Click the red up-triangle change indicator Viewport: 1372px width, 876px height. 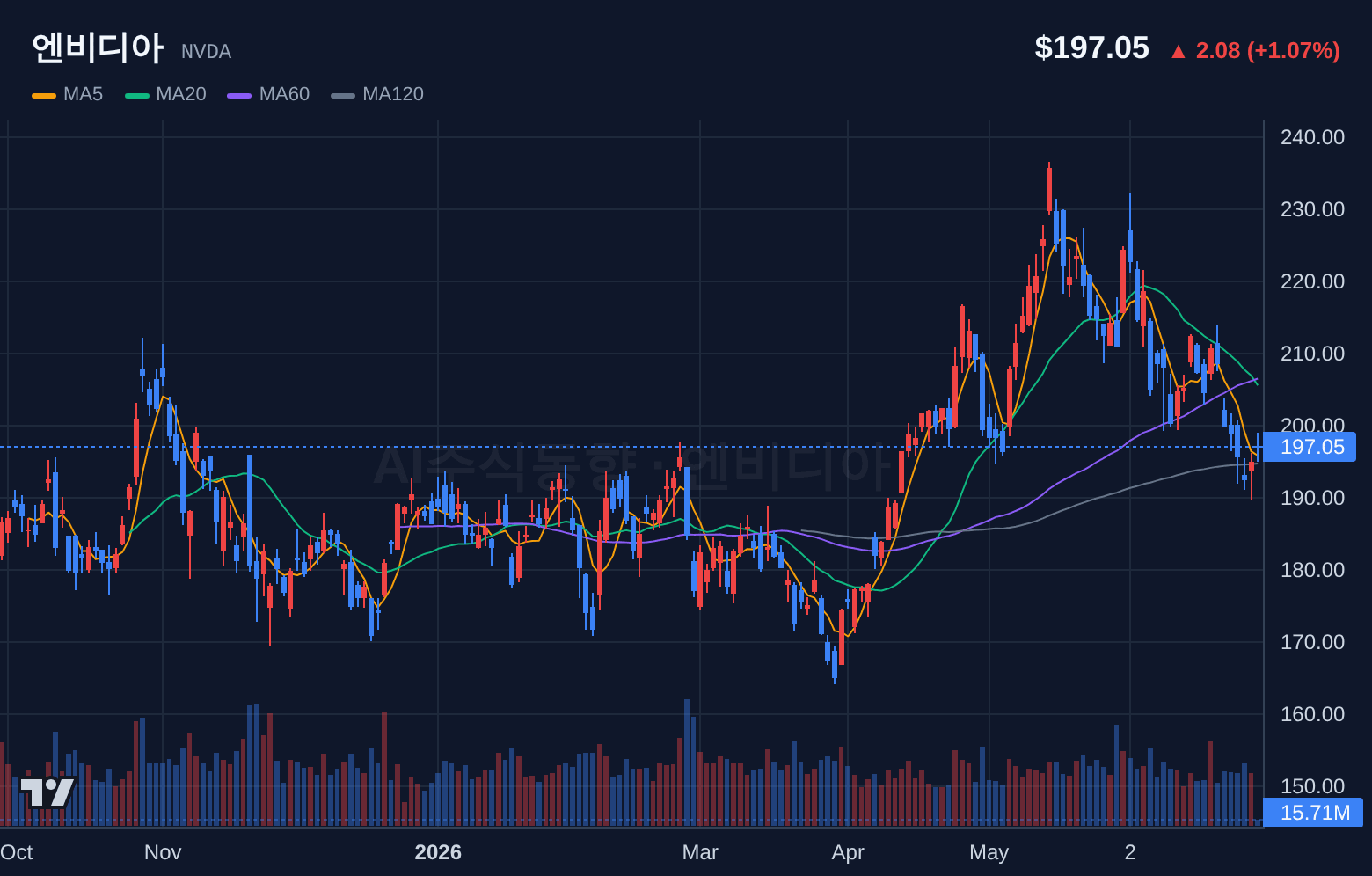(x=1179, y=52)
